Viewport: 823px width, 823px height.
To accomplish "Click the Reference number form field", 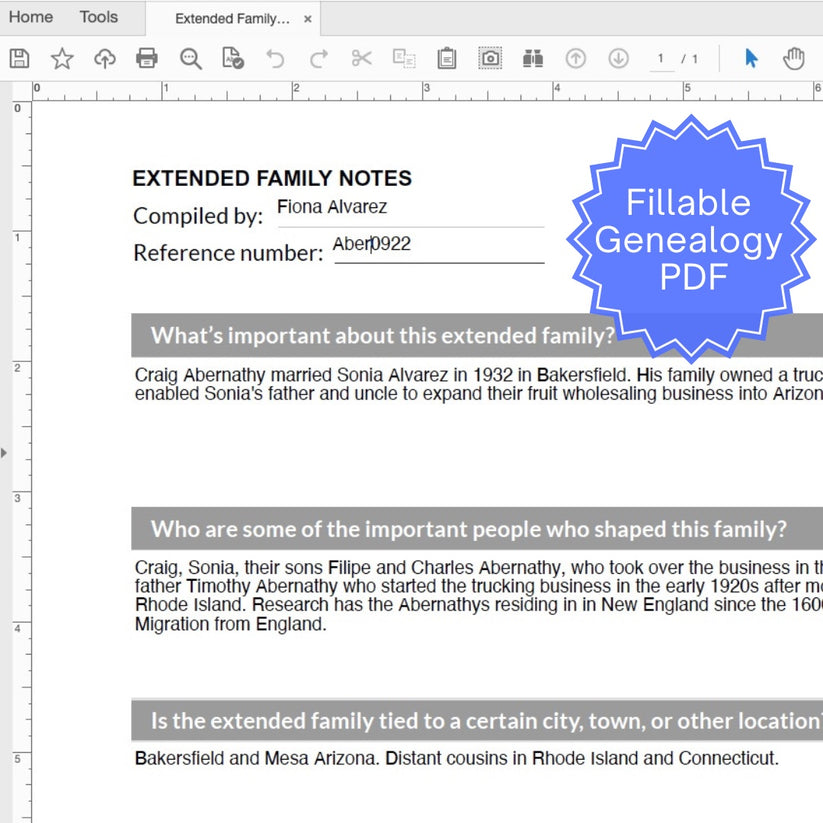I will click(440, 246).
